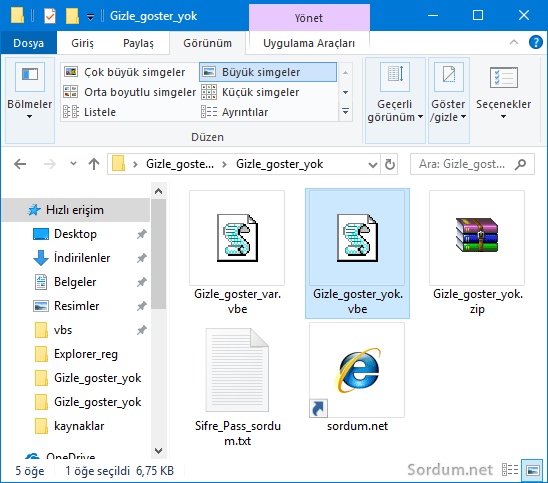Click the pin icon beside Resimler
548x483 pixels.
(141, 306)
